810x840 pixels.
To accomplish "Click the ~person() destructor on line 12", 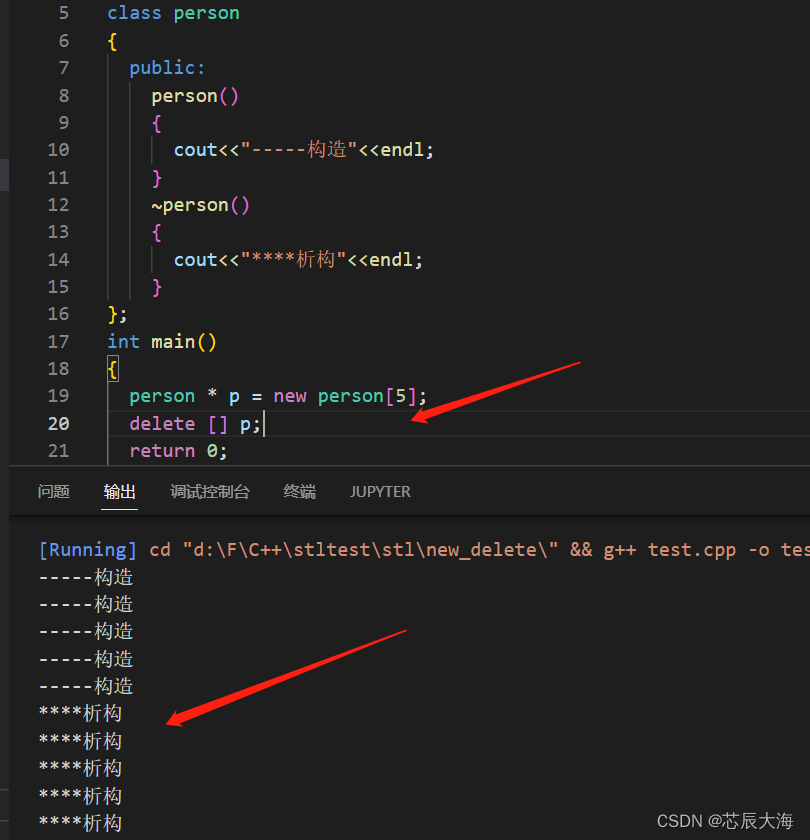I will [200, 204].
